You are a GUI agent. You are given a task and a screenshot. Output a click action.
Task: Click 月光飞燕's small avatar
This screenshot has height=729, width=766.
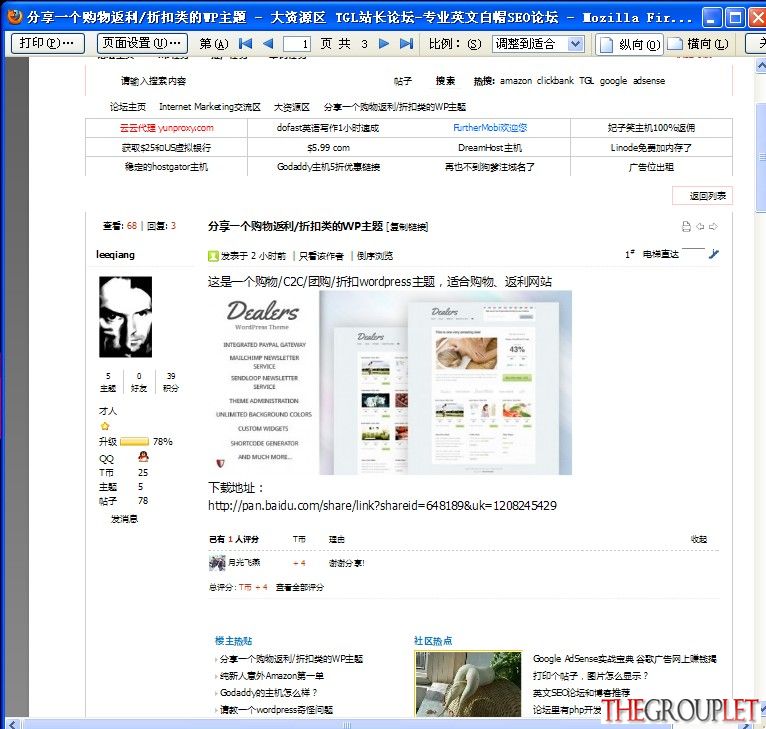pos(217,563)
